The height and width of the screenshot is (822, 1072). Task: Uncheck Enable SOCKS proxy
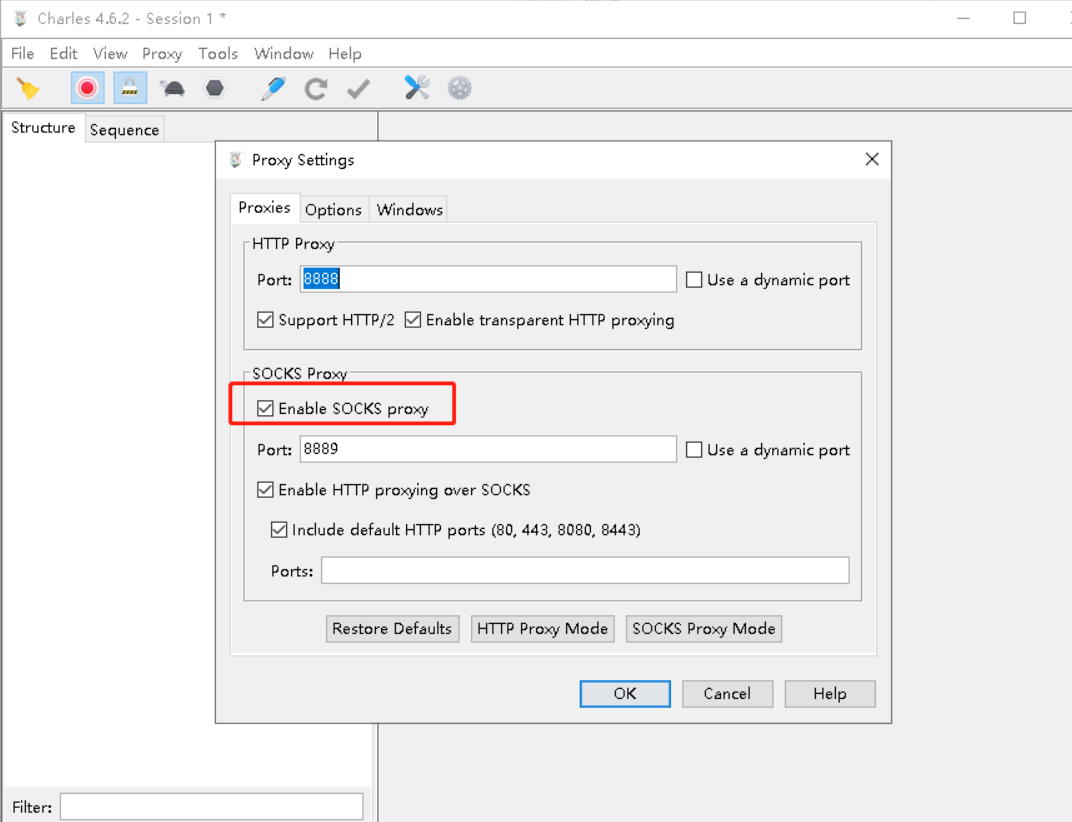click(265, 408)
